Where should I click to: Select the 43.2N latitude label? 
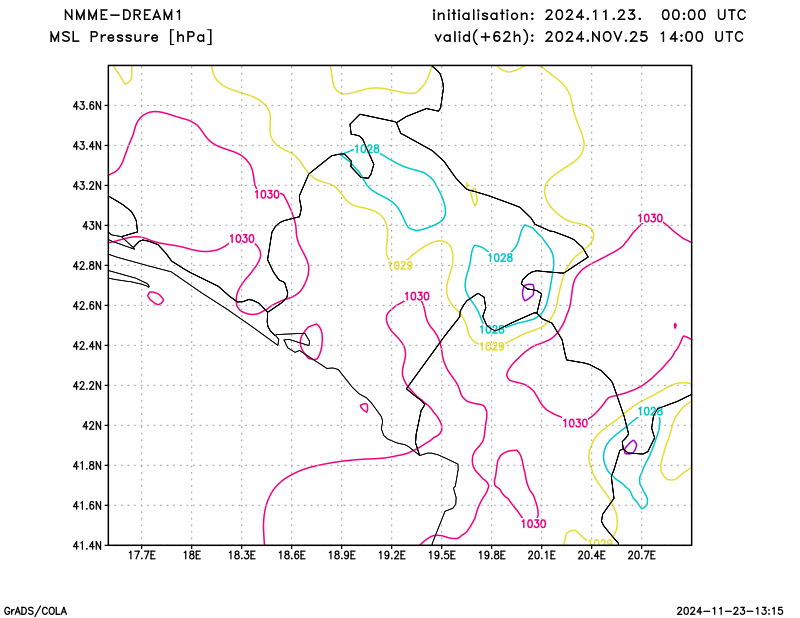point(87,186)
